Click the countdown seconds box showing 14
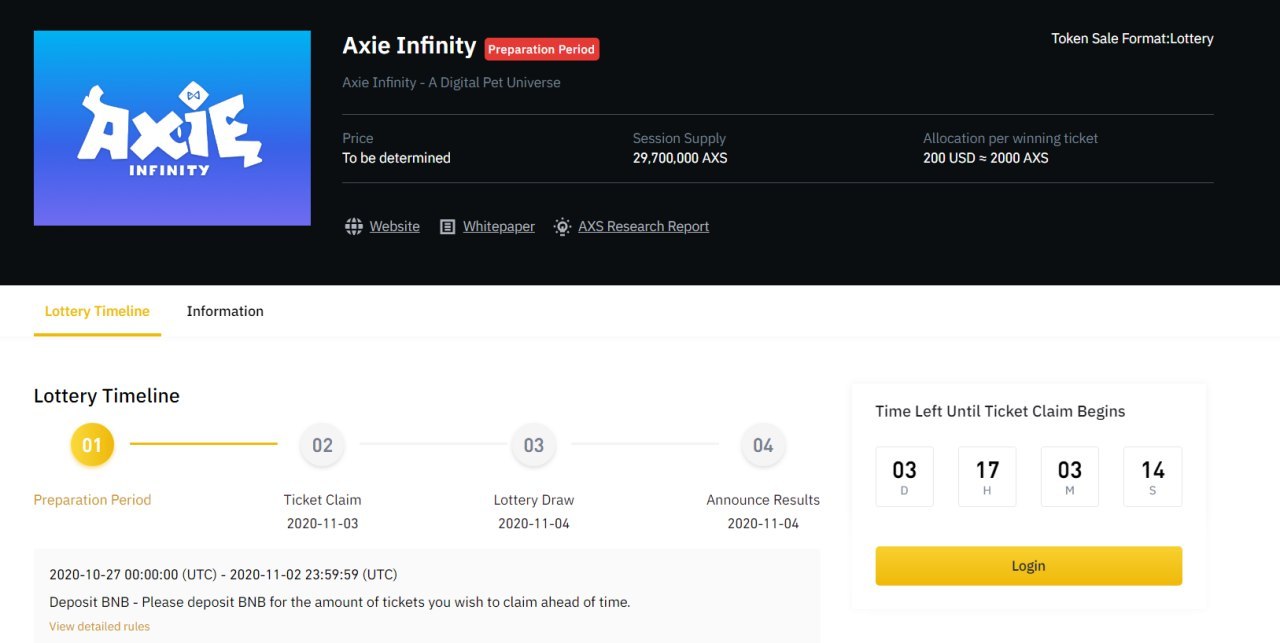 tap(1153, 476)
